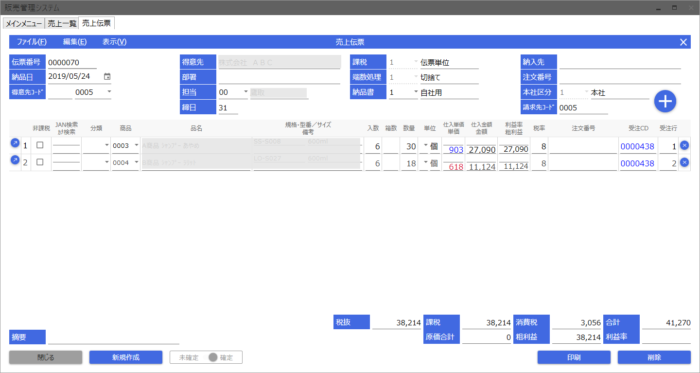Expand the 担当 dropdown showing 00

tap(246, 92)
